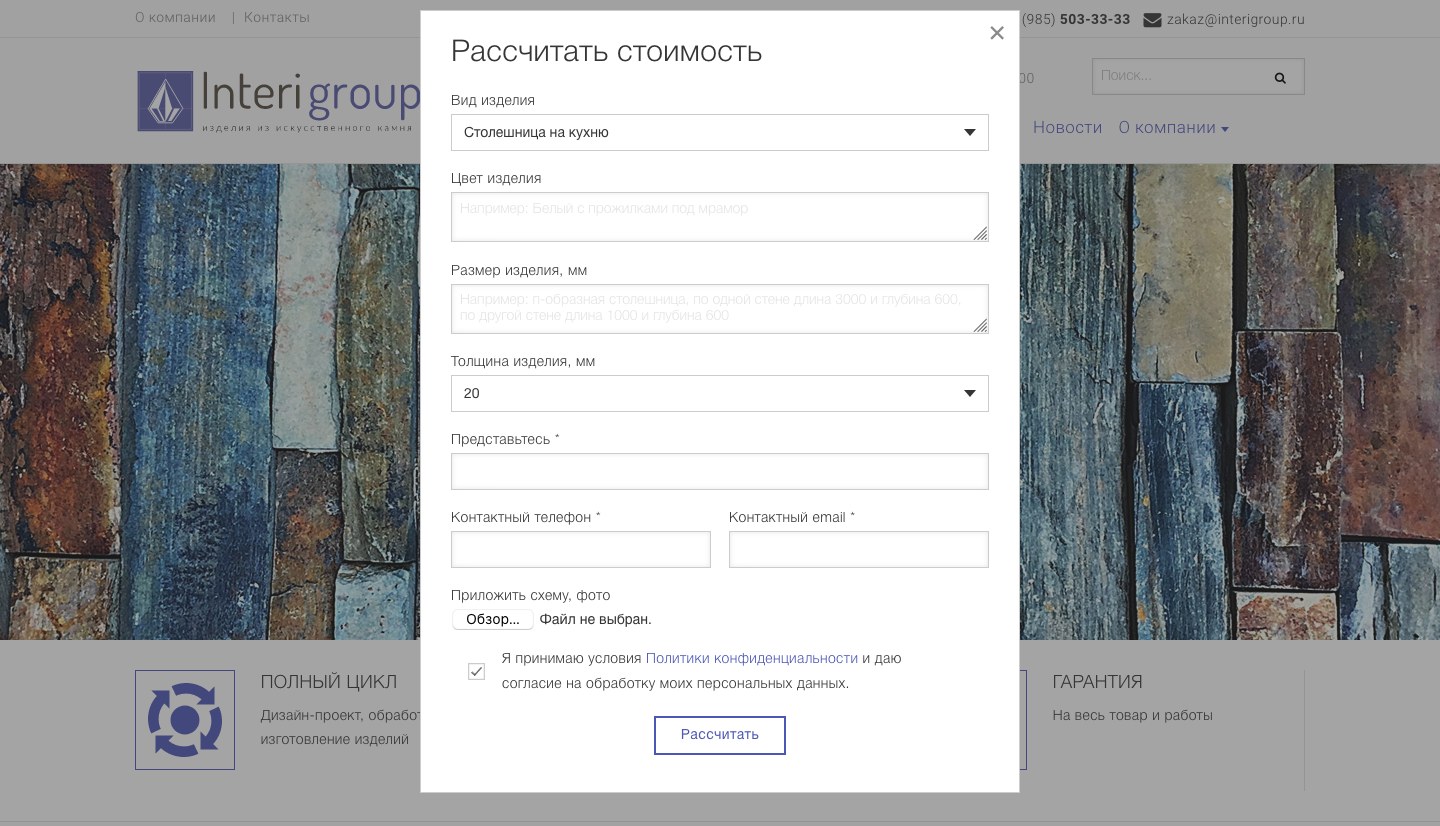Screen dimensions: 1440x826
Task: Close the Рассчитать стоимость dialog via X
Action: (997, 32)
